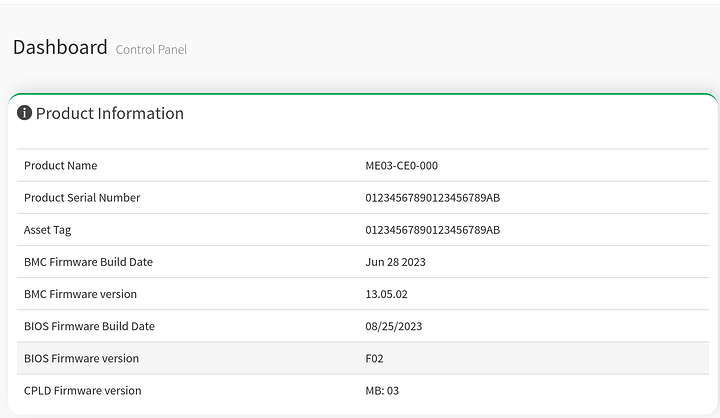
Task: Click the Asset Tag row label
Action: 48,230
